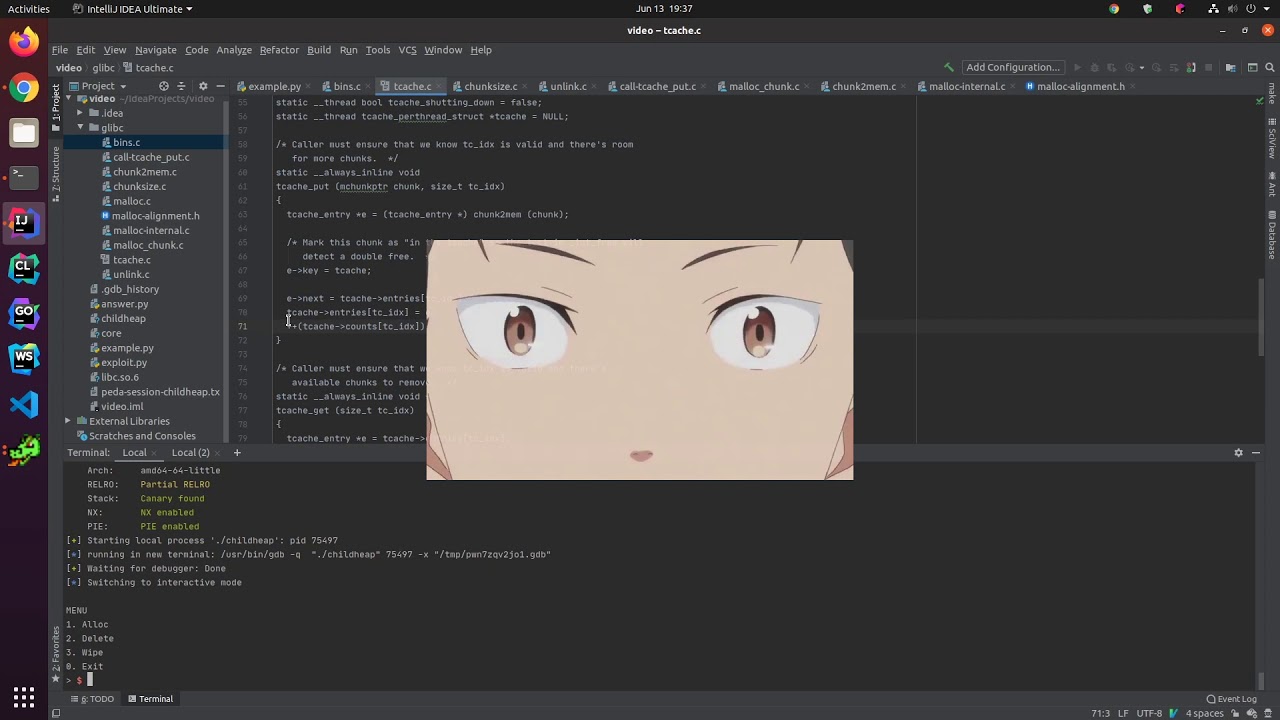Expand External Libraries node
Viewport: 1280px width, 720px height.
67,421
